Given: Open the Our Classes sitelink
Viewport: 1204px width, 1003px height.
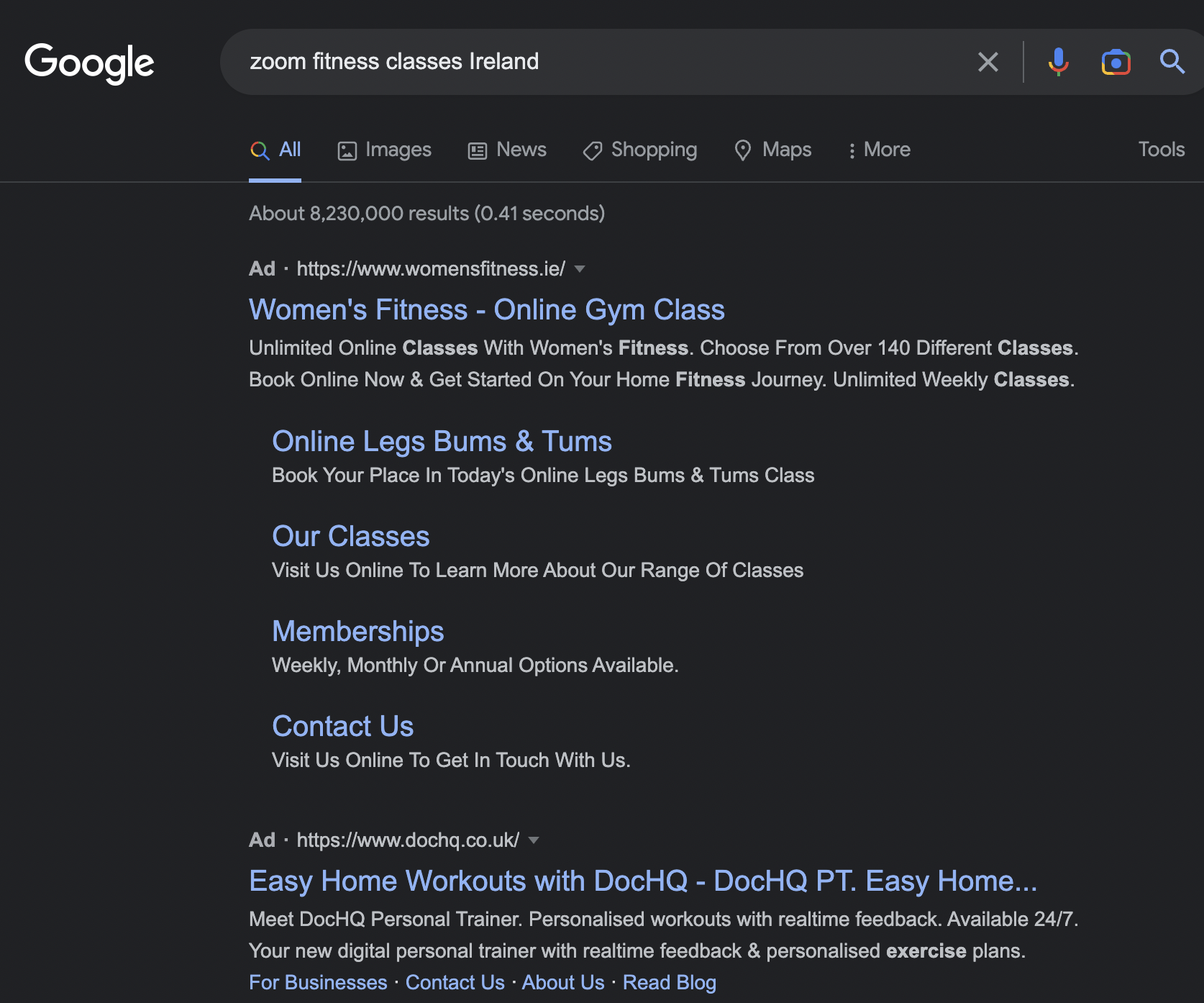Looking at the screenshot, I should 351,537.
